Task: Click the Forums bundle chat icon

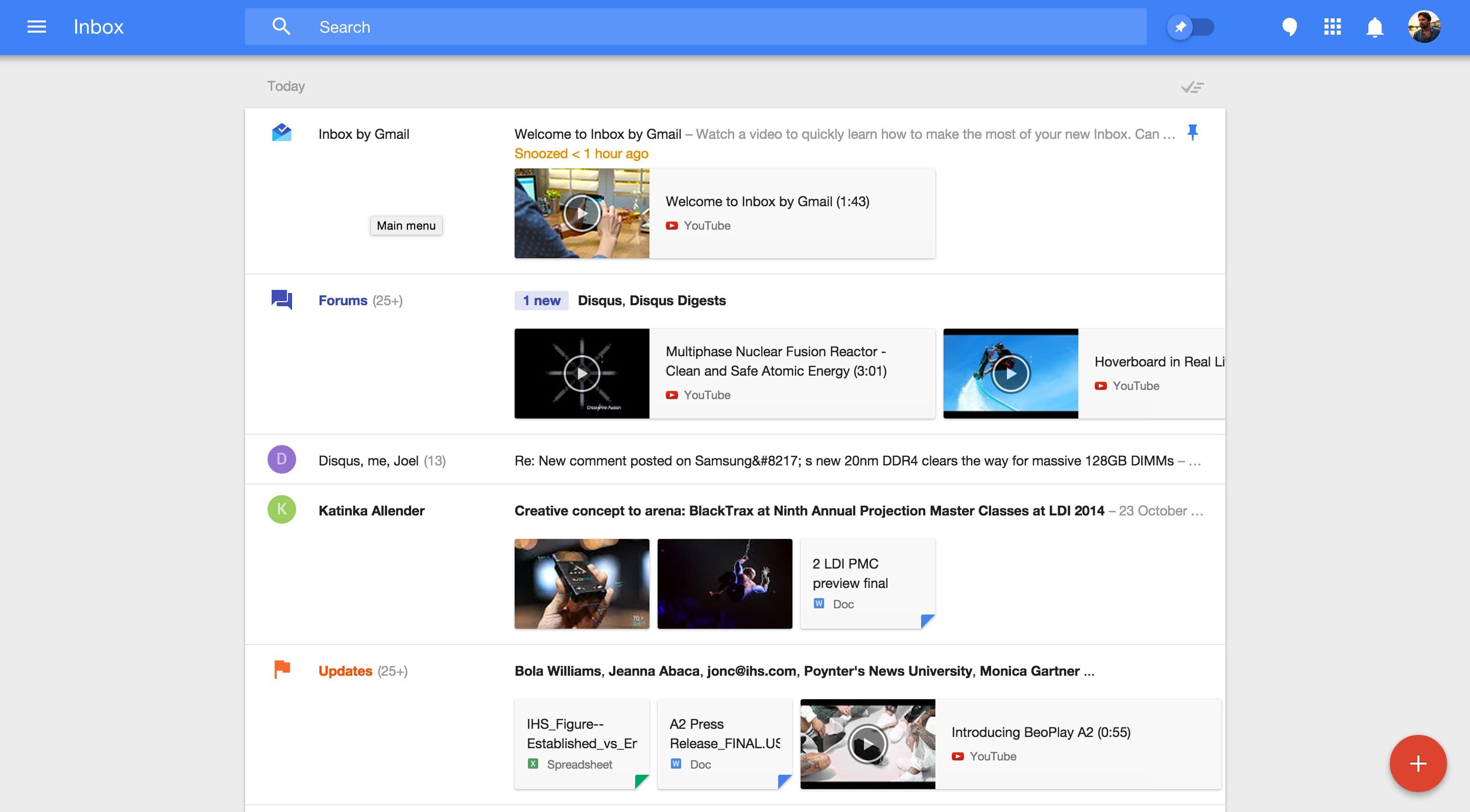Action: coord(281,300)
